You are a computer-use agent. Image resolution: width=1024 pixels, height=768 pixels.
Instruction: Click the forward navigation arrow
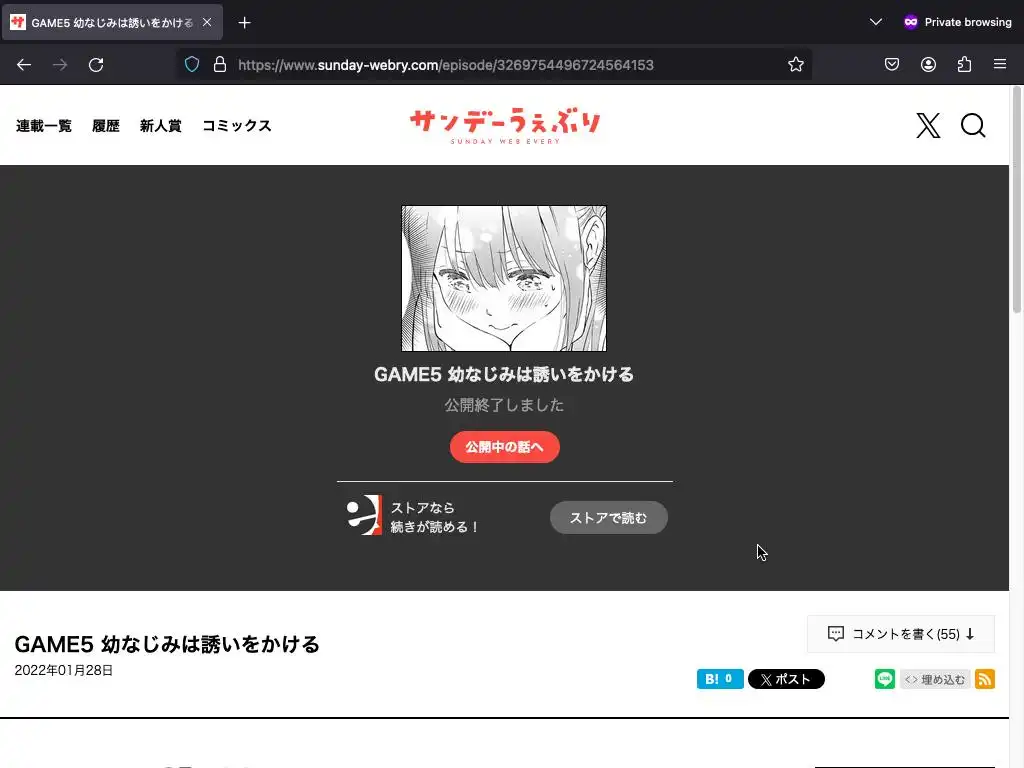point(60,65)
